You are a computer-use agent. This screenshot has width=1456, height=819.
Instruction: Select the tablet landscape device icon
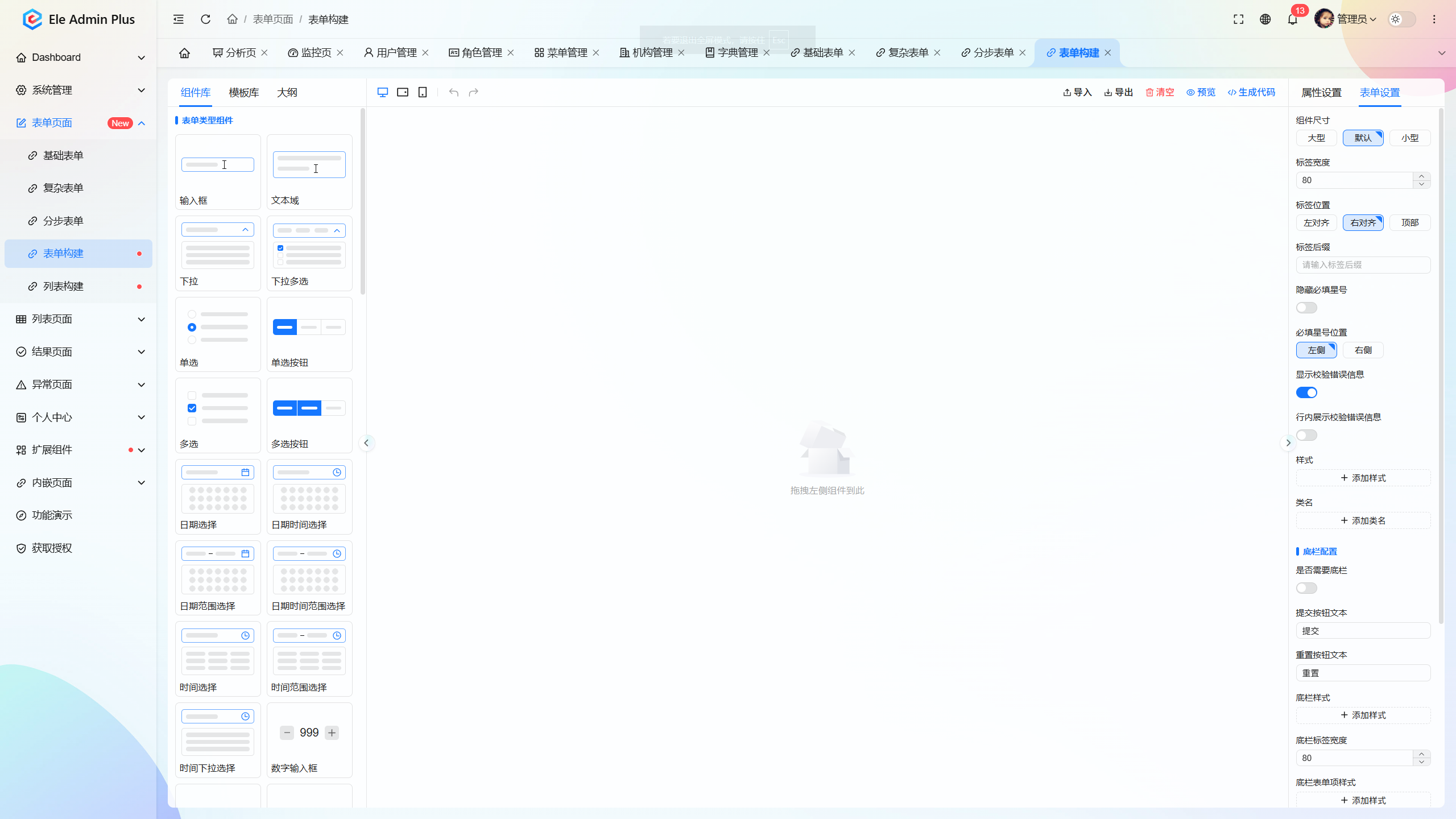[403, 92]
